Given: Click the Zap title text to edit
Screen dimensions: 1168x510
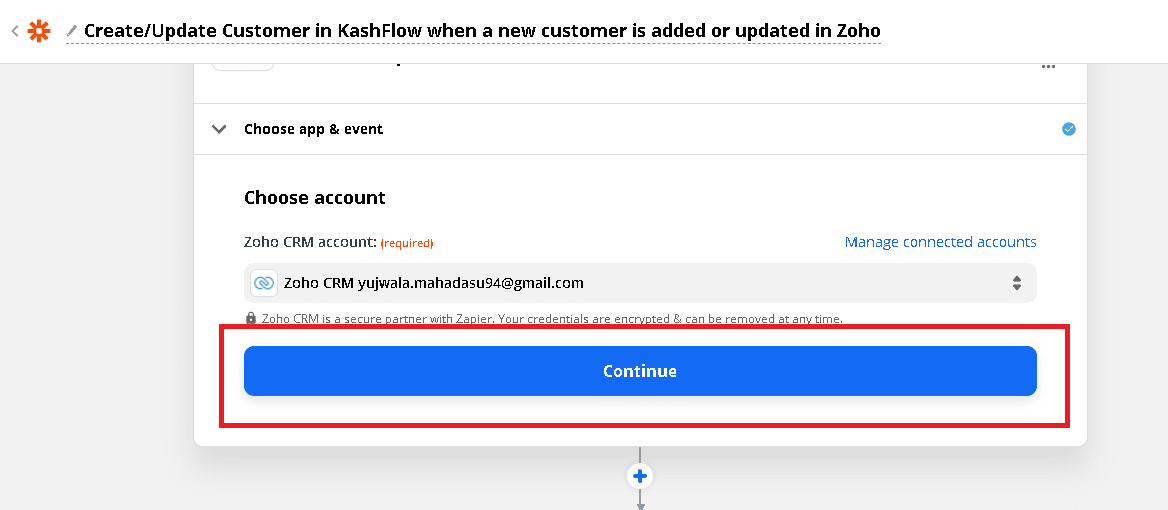Looking at the screenshot, I should pos(482,31).
